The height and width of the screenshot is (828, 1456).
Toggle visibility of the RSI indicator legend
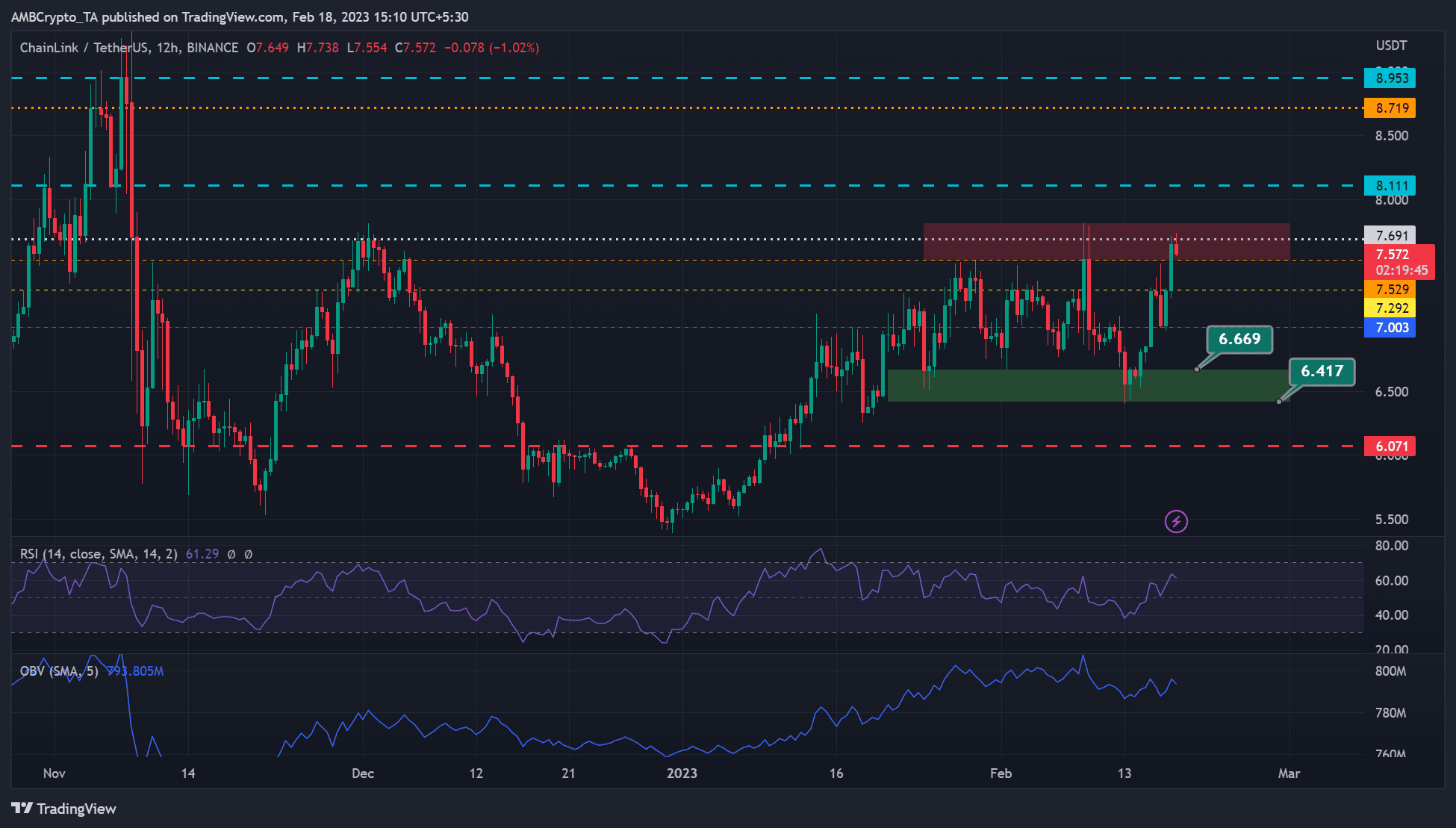coord(97,555)
